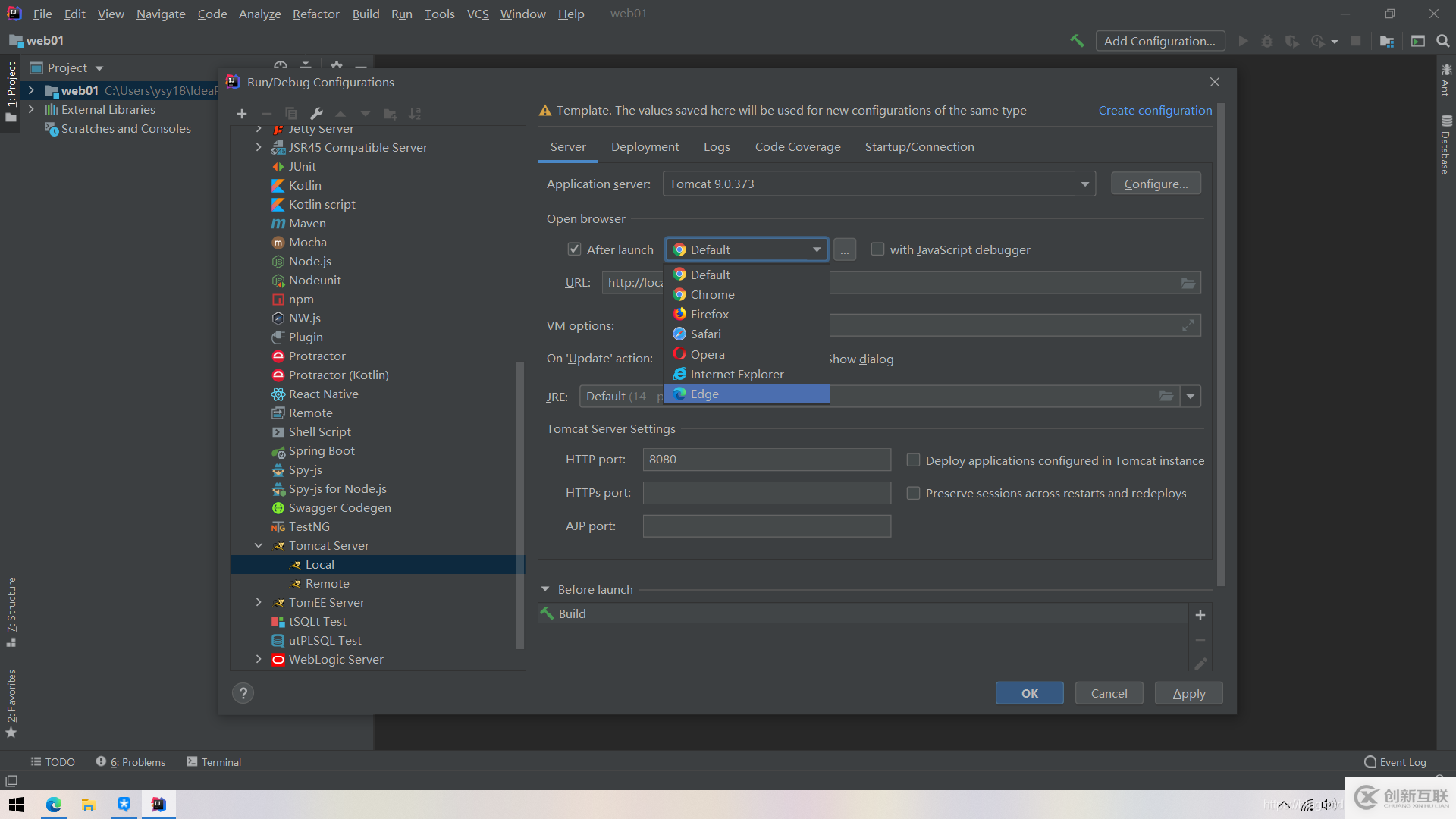Click Apply button to save settings

[1189, 692]
